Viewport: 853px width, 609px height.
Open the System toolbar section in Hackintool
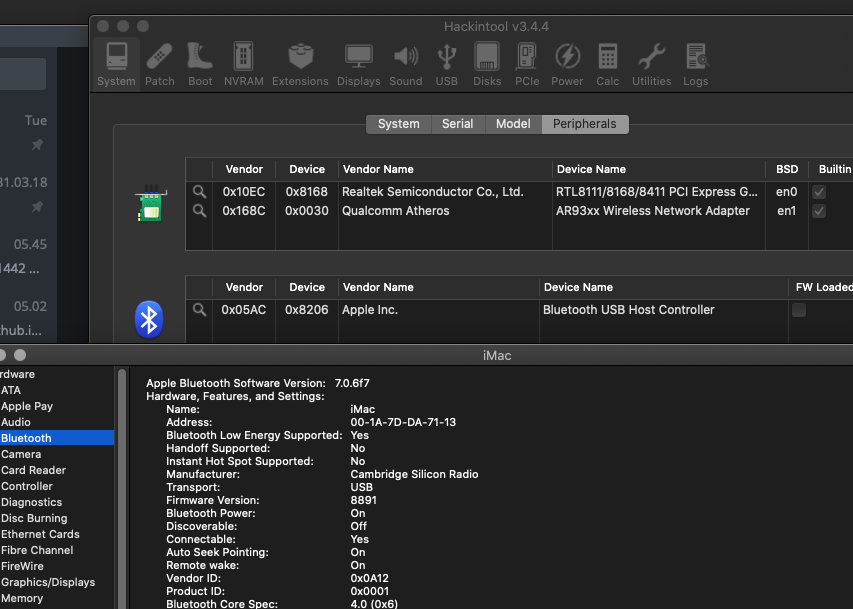(x=116, y=64)
